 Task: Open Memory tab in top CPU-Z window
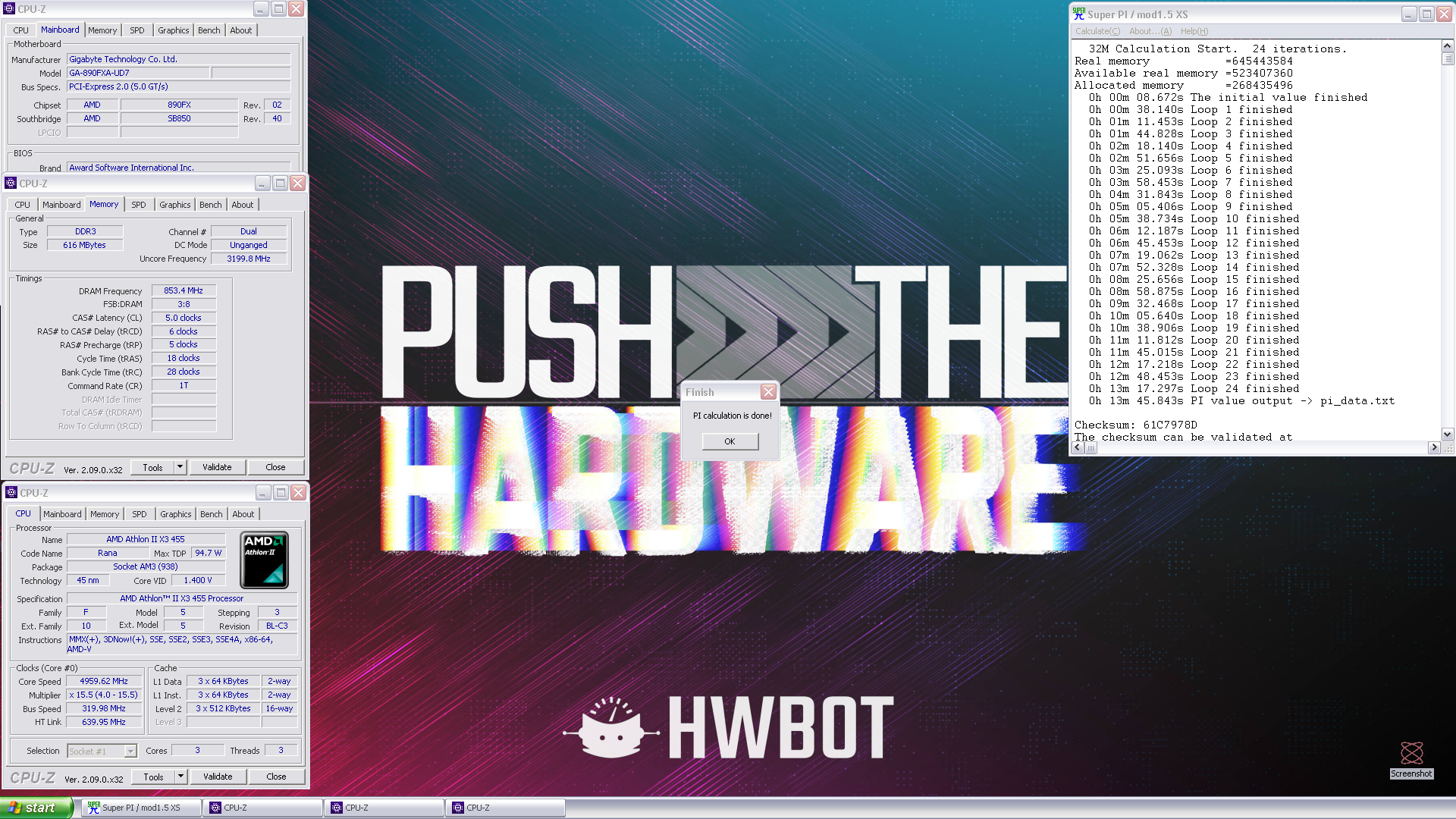[102, 30]
